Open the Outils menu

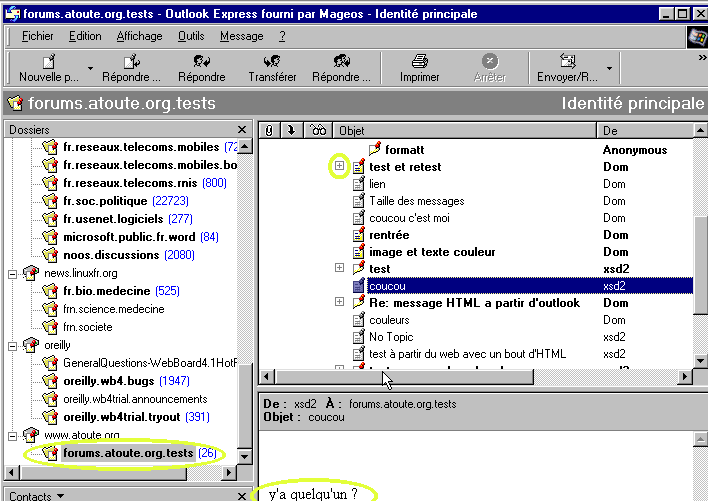coord(191,36)
